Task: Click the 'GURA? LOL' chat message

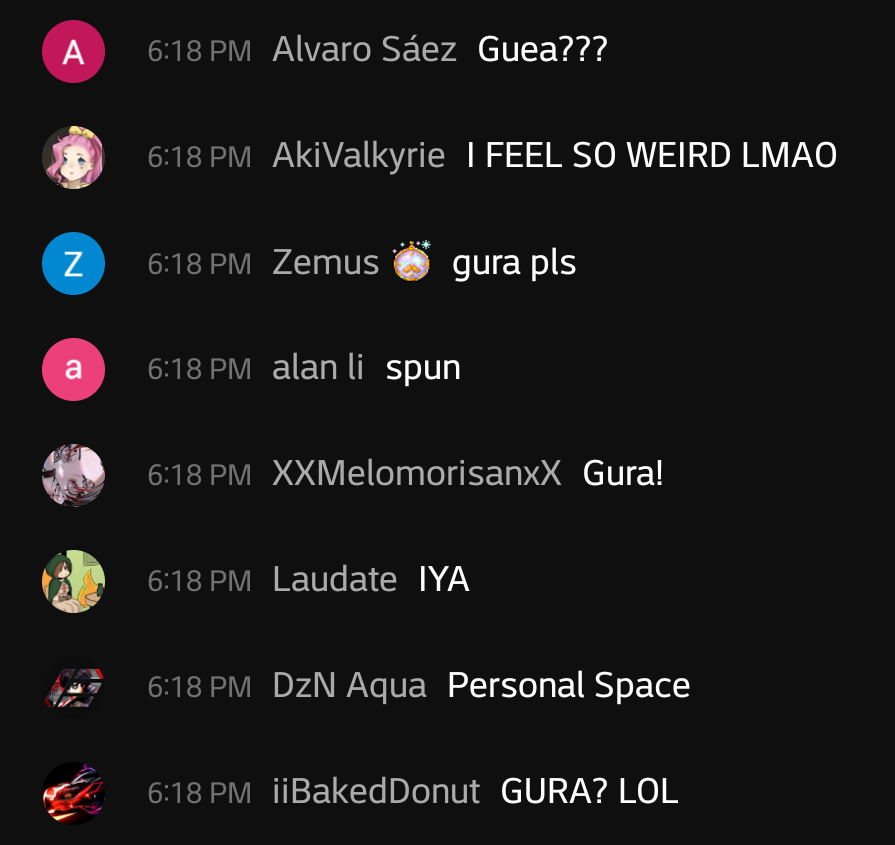Action: coord(589,791)
